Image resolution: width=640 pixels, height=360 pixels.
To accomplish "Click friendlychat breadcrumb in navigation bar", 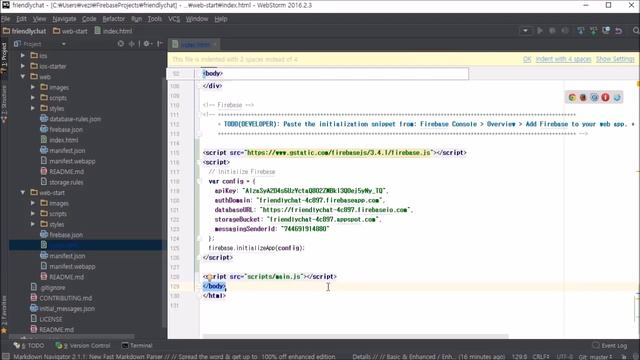I will click(x=24, y=31).
